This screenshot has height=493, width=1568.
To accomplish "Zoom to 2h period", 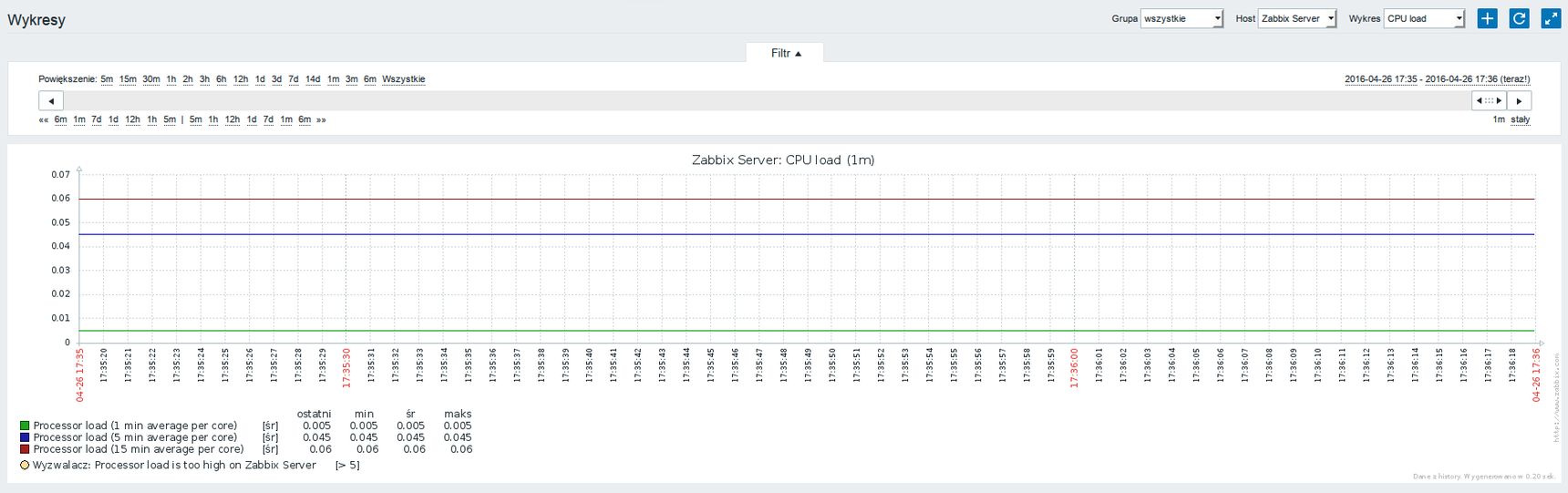I will click(188, 79).
